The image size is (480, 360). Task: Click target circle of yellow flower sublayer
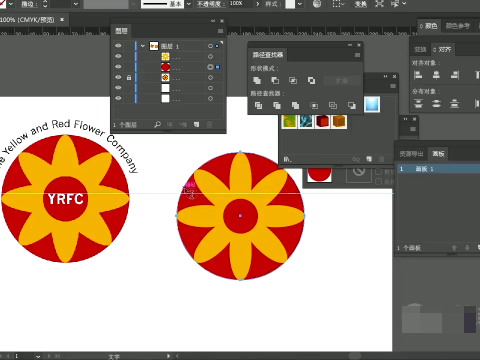210,57
